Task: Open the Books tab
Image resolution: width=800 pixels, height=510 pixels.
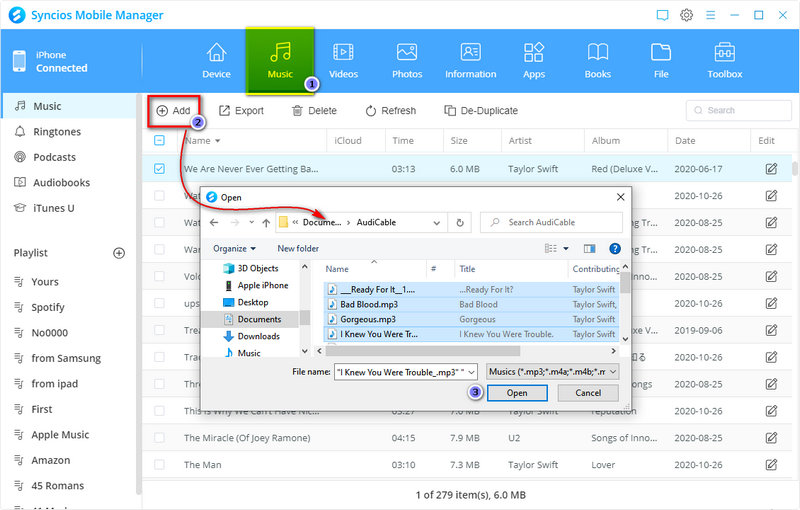Action: tap(597, 60)
